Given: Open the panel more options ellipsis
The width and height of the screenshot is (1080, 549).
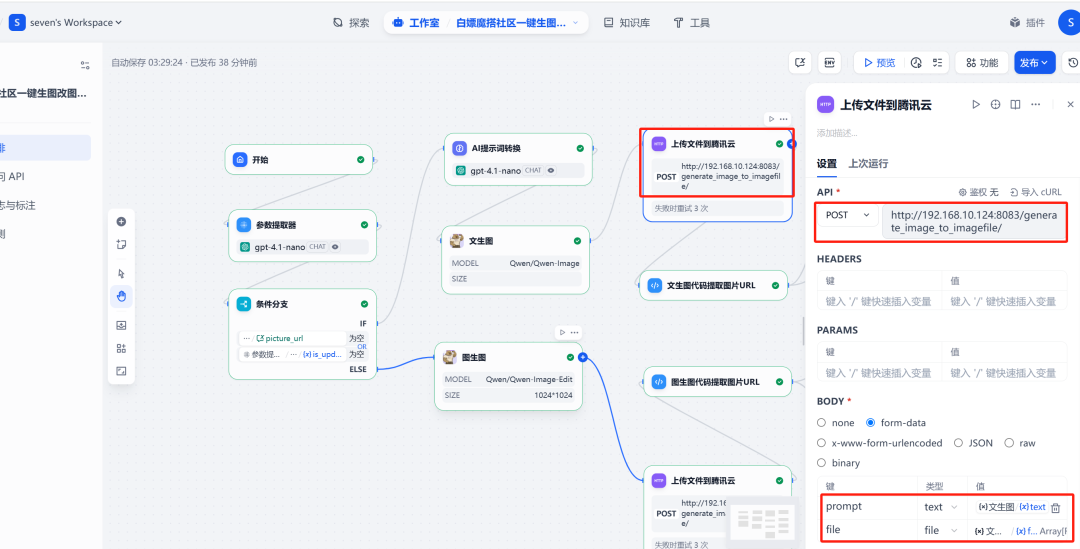Looking at the screenshot, I should (1035, 104).
